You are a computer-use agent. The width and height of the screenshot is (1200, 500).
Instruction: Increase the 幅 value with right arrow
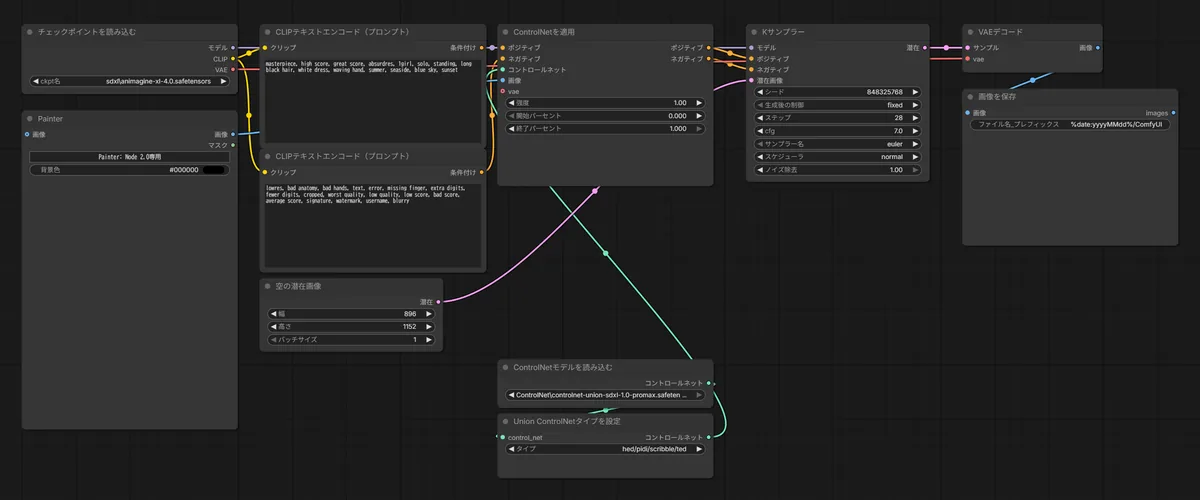point(429,314)
